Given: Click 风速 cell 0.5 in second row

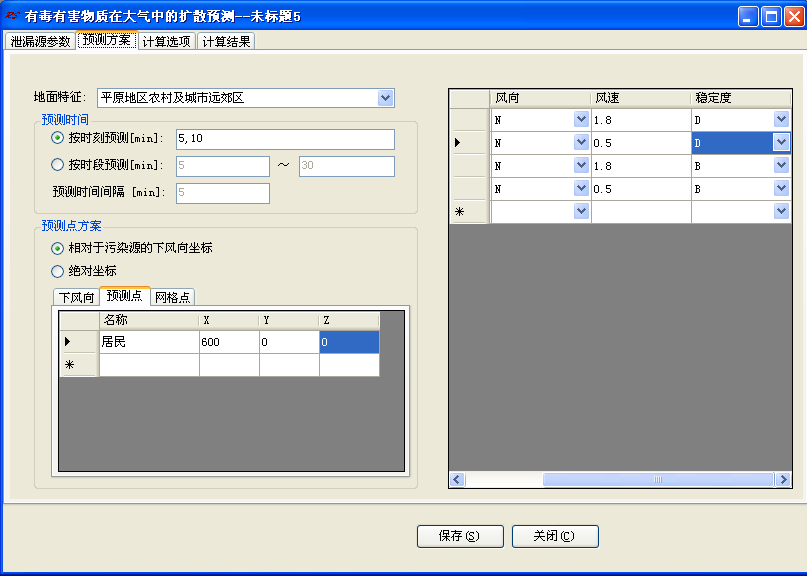Looking at the screenshot, I should tap(641, 143).
